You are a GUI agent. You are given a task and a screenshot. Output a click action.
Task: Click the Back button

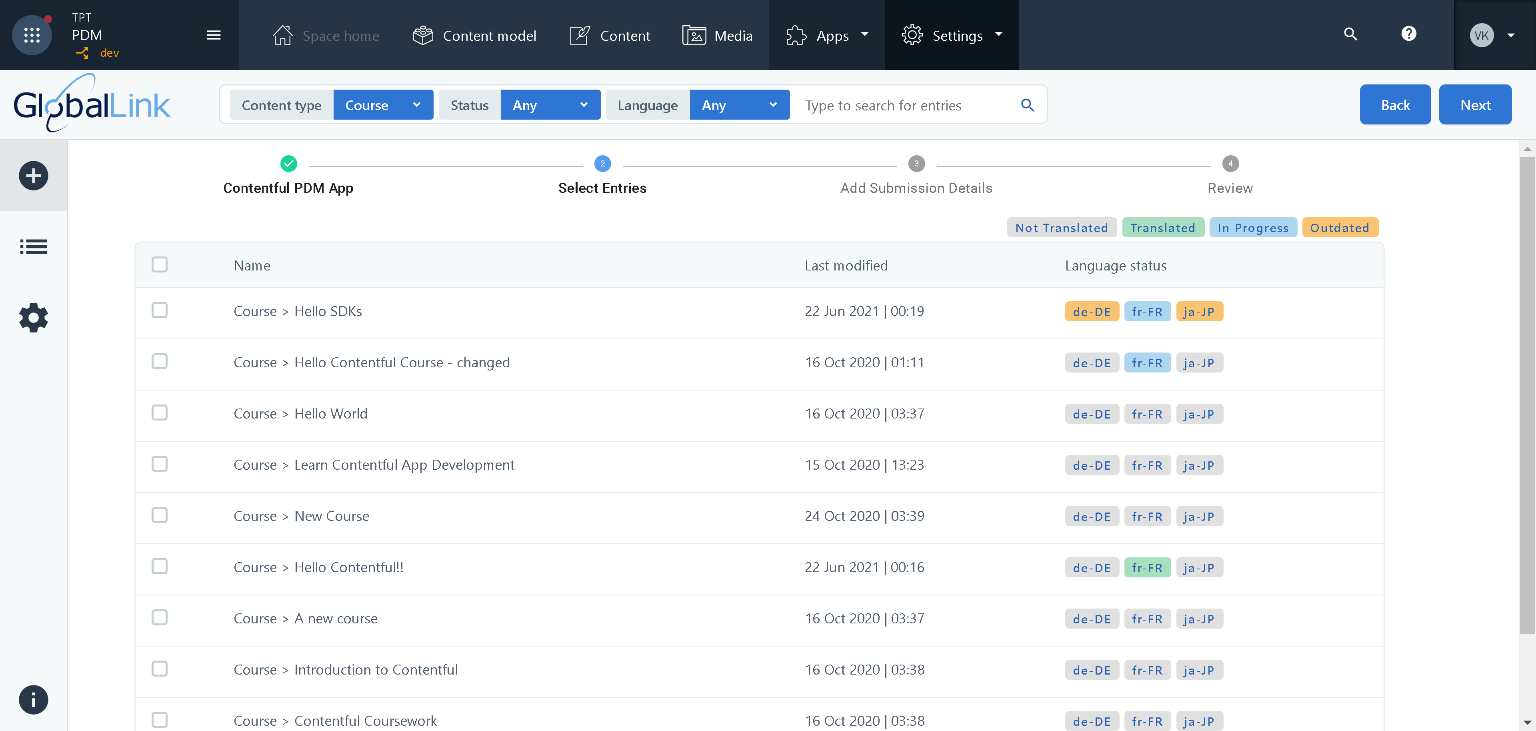[x=1395, y=105]
